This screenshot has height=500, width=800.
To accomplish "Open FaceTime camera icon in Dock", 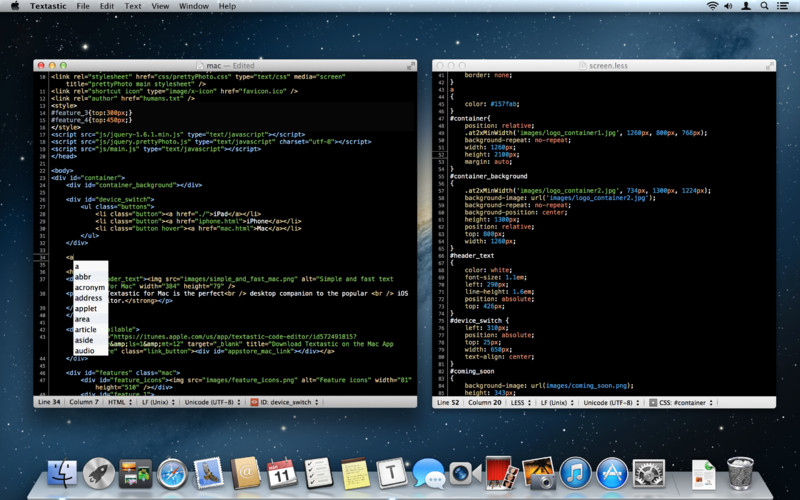I will point(465,473).
